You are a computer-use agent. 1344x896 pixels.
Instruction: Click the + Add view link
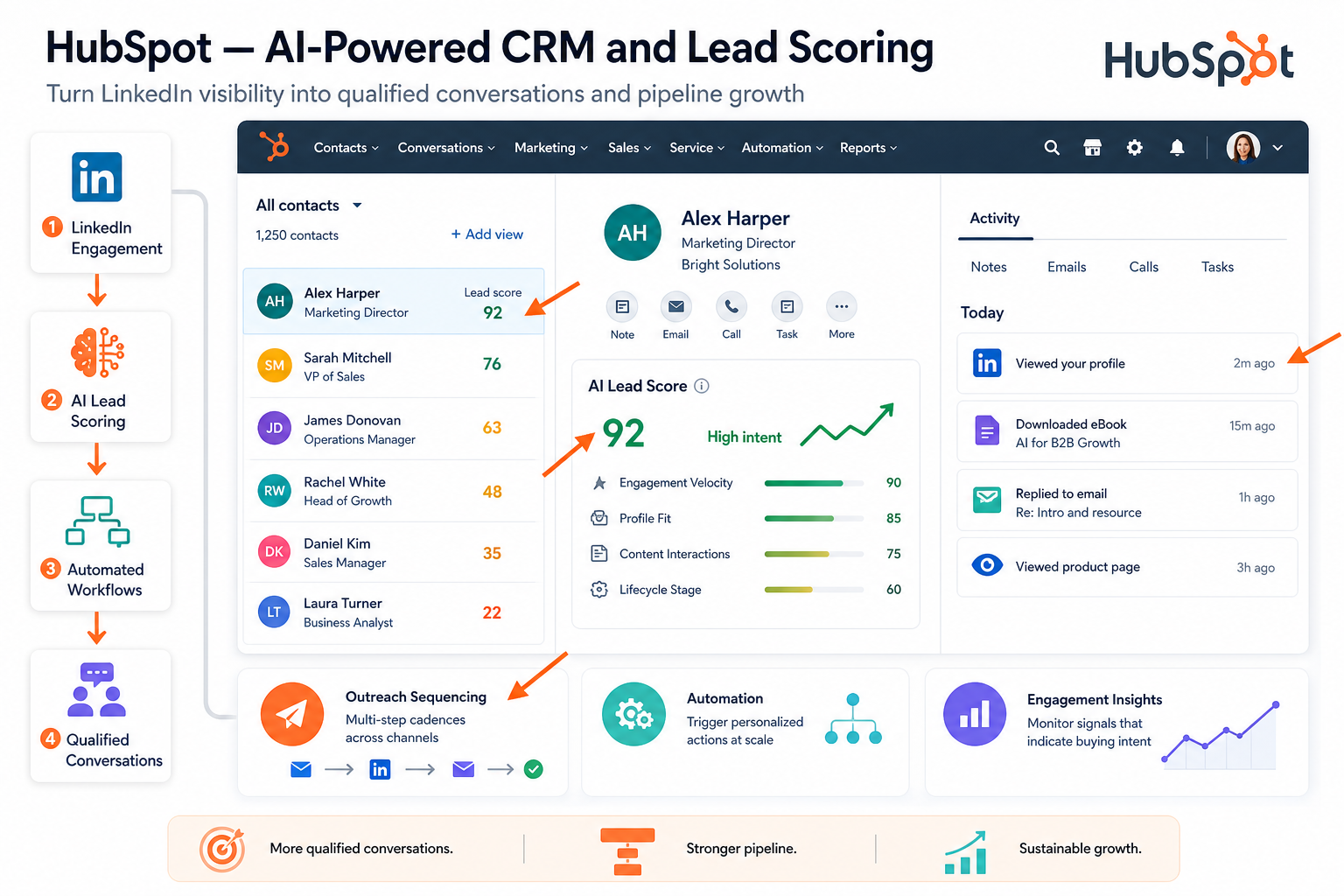[487, 234]
